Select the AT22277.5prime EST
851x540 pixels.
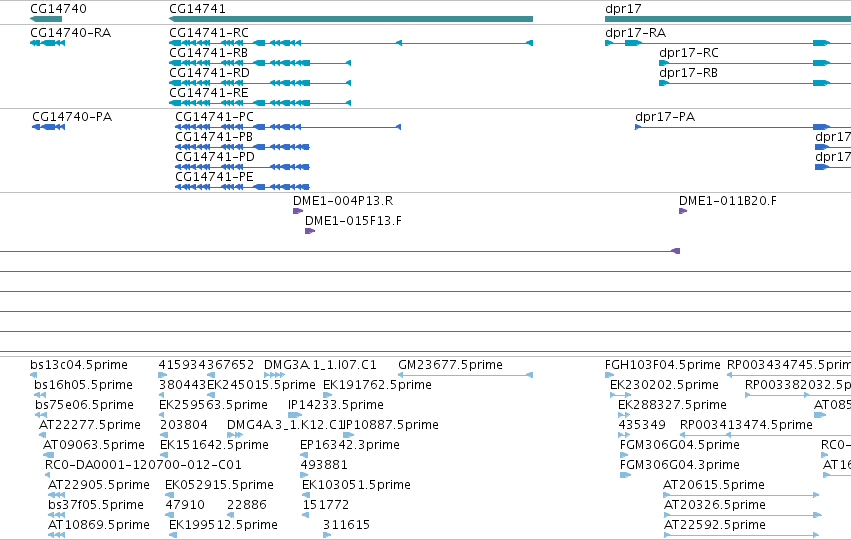pos(90,425)
